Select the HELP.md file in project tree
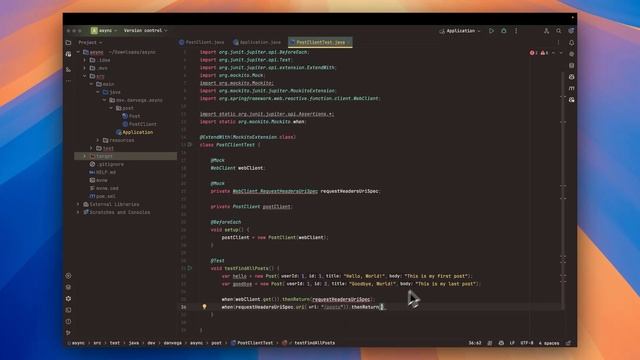Image resolution: width=640 pixels, height=360 pixels. click(103, 172)
